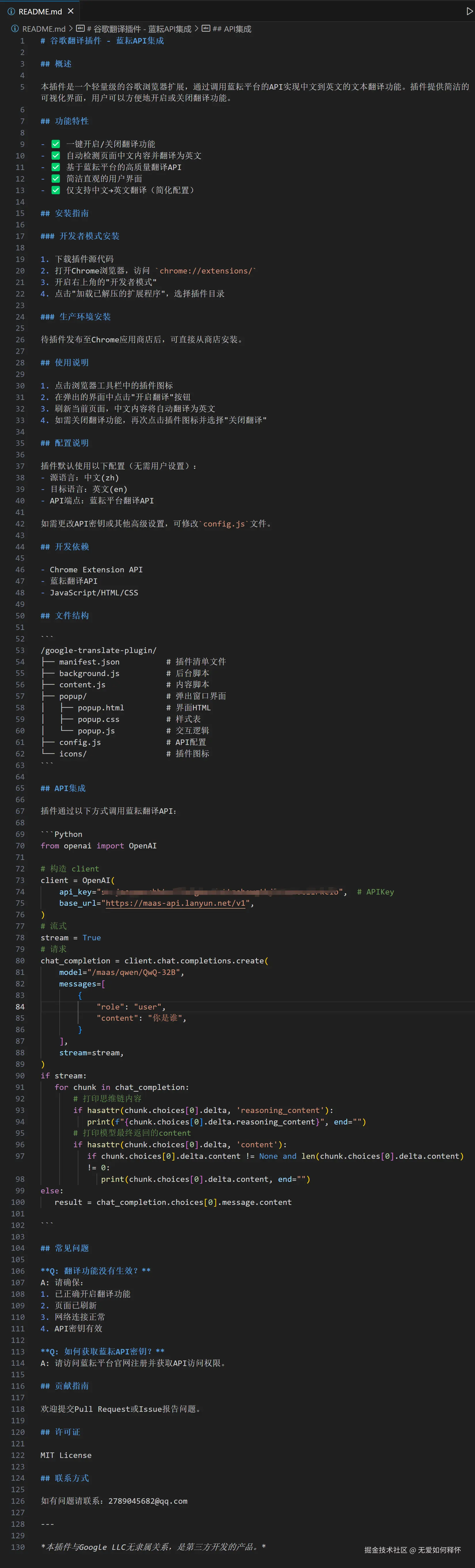Click 'Chrome Extension API' list entry

pos(96,570)
